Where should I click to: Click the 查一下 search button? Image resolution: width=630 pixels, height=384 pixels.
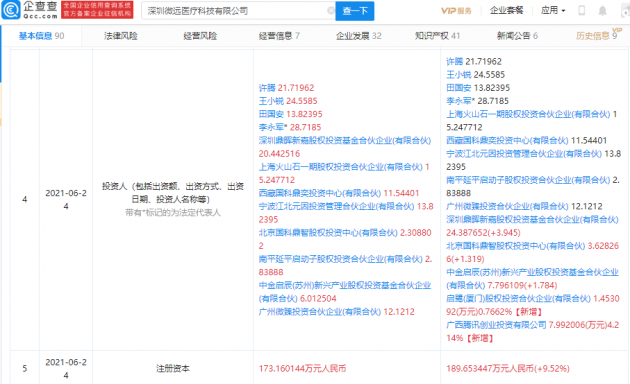coord(355,11)
